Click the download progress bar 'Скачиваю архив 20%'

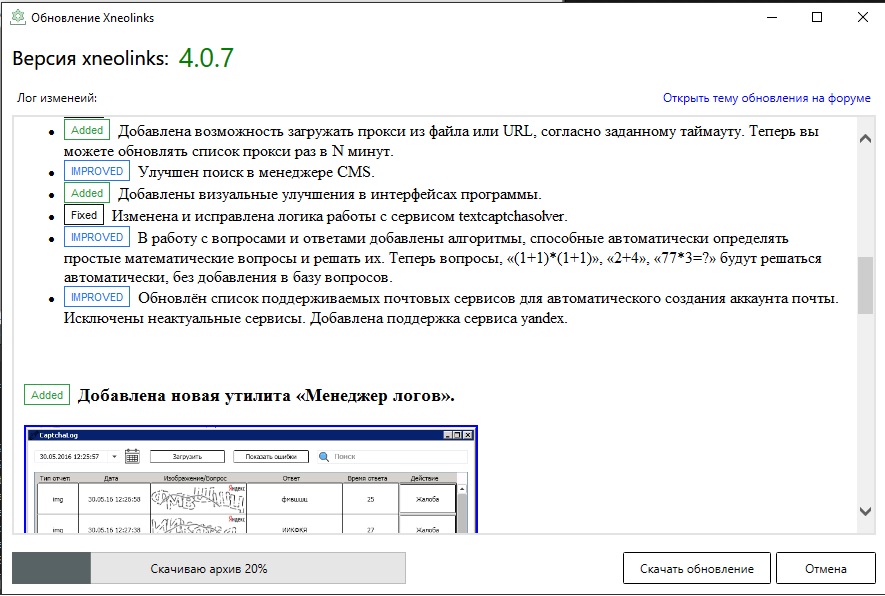209,568
